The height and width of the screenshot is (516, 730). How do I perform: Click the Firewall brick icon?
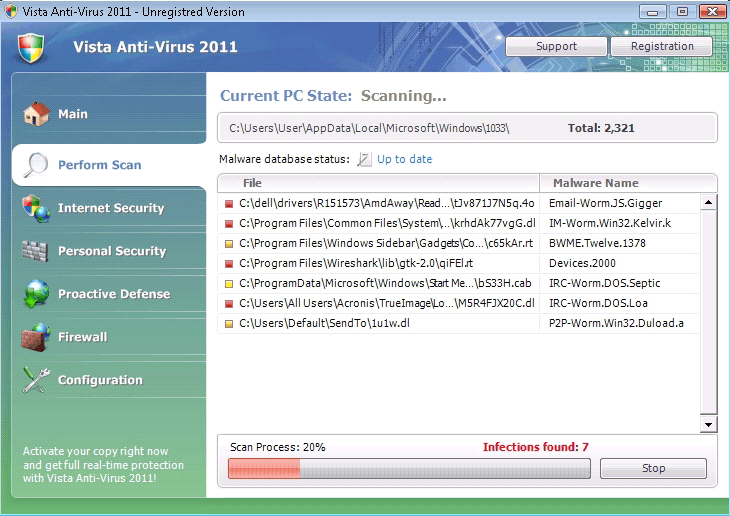point(36,337)
